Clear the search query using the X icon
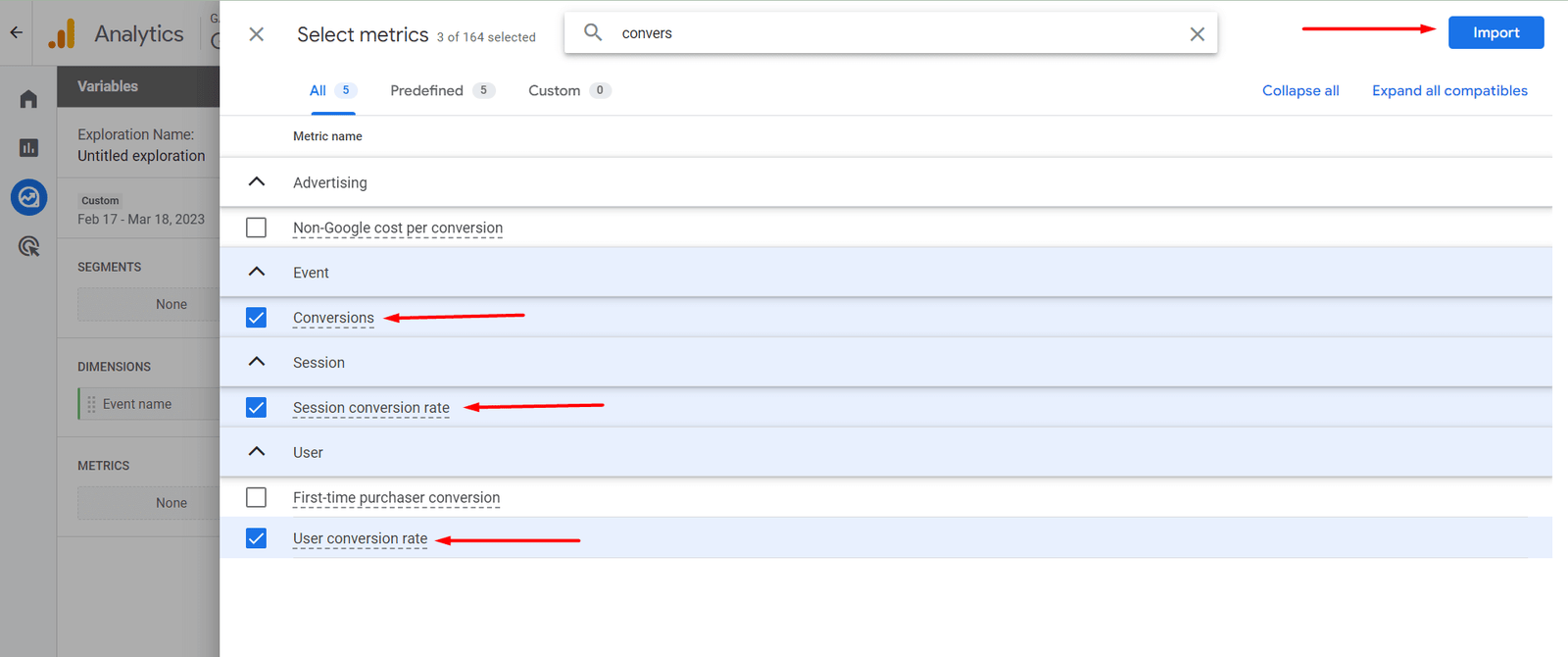The width and height of the screenshot is (1568, 657). [1197, 32]
